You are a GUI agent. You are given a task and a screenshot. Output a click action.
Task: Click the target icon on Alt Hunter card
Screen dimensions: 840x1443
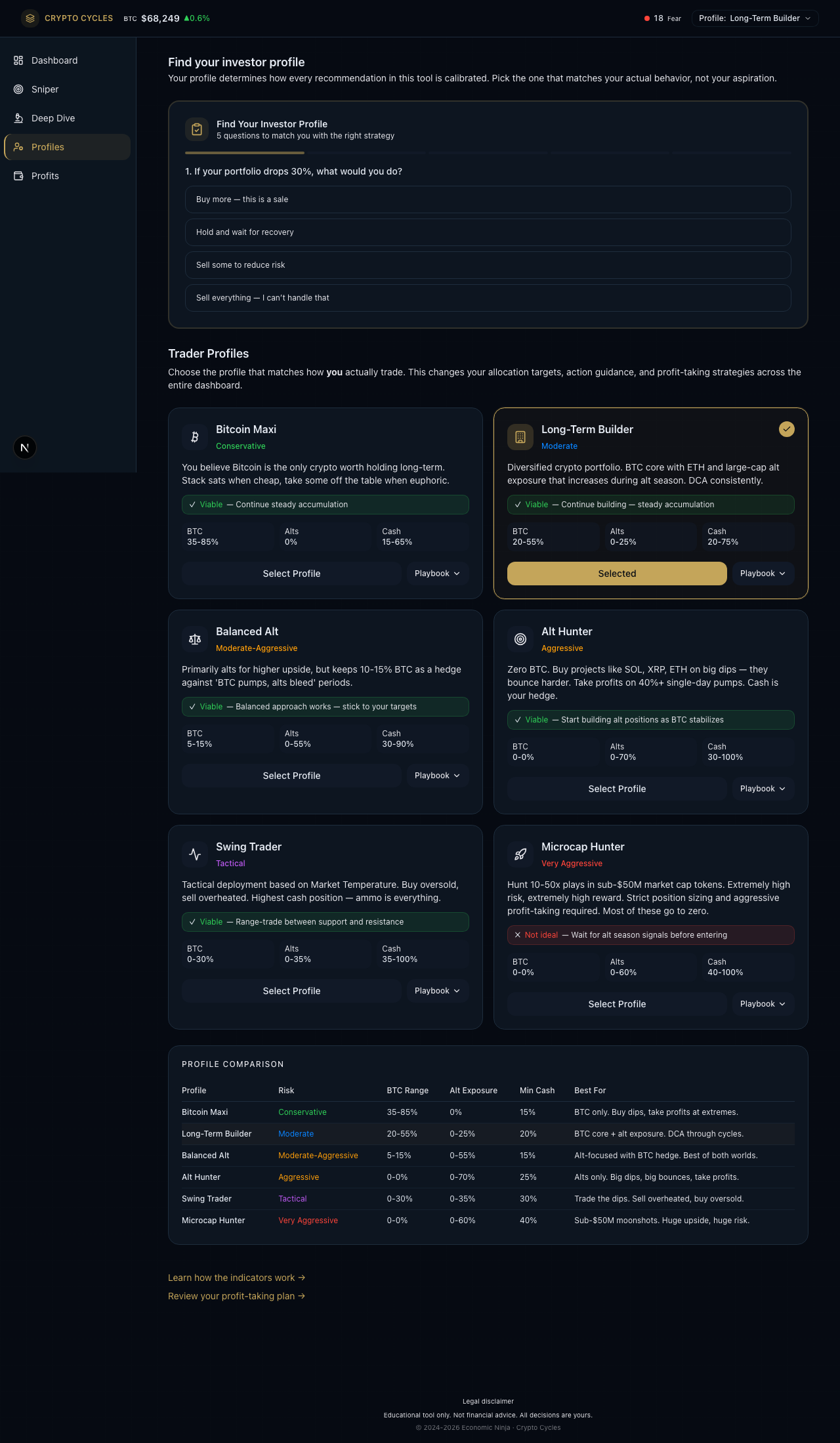click(x=520, y=638)
